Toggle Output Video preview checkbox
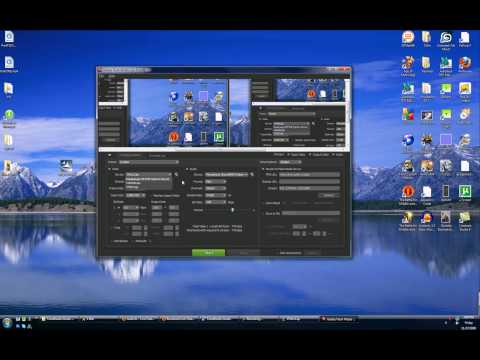The width and height of the screenshot is (480, 360). tap(310, 155)
